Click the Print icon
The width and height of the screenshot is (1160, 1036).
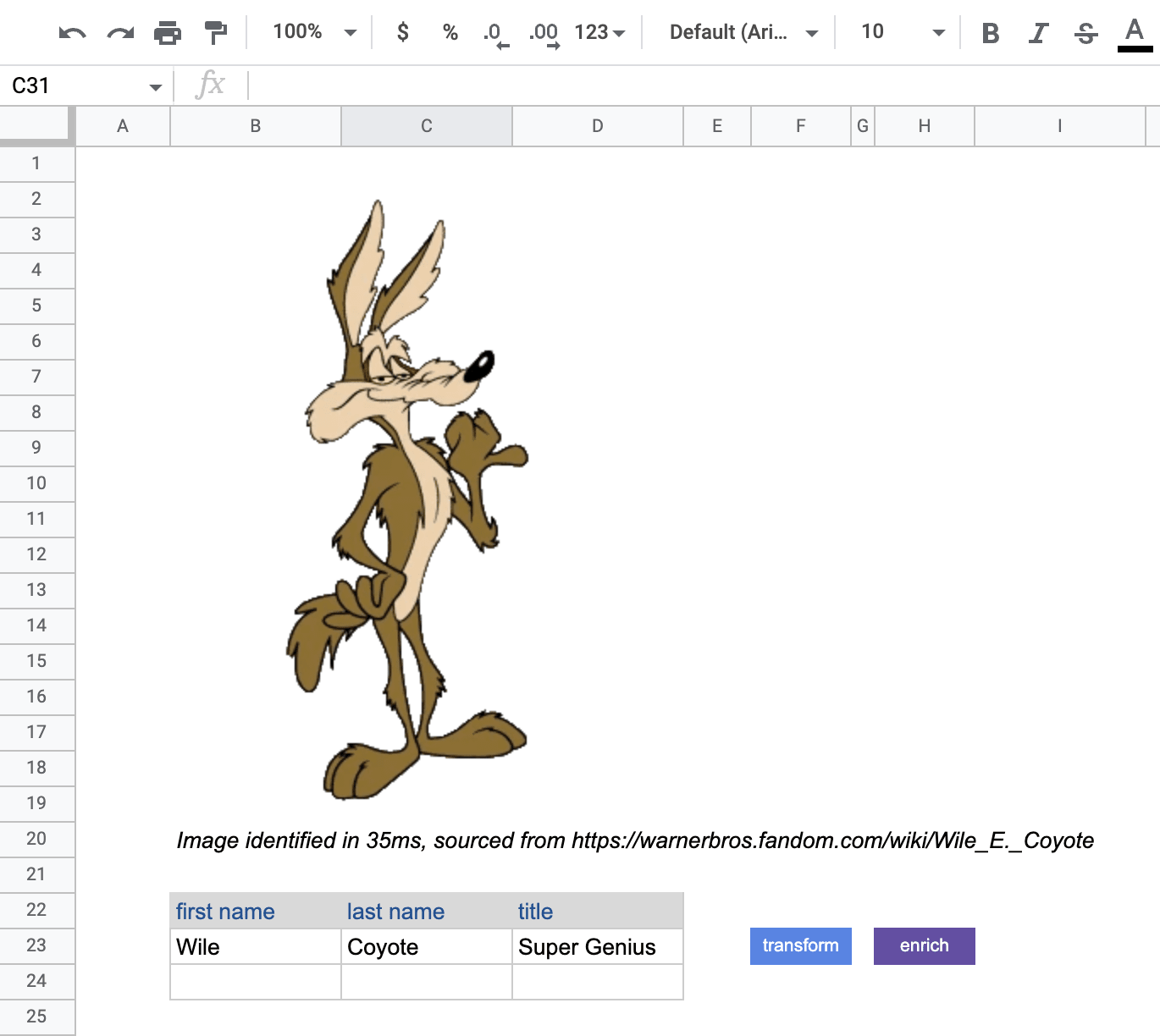pyautogui.click(x=168, y=33)
